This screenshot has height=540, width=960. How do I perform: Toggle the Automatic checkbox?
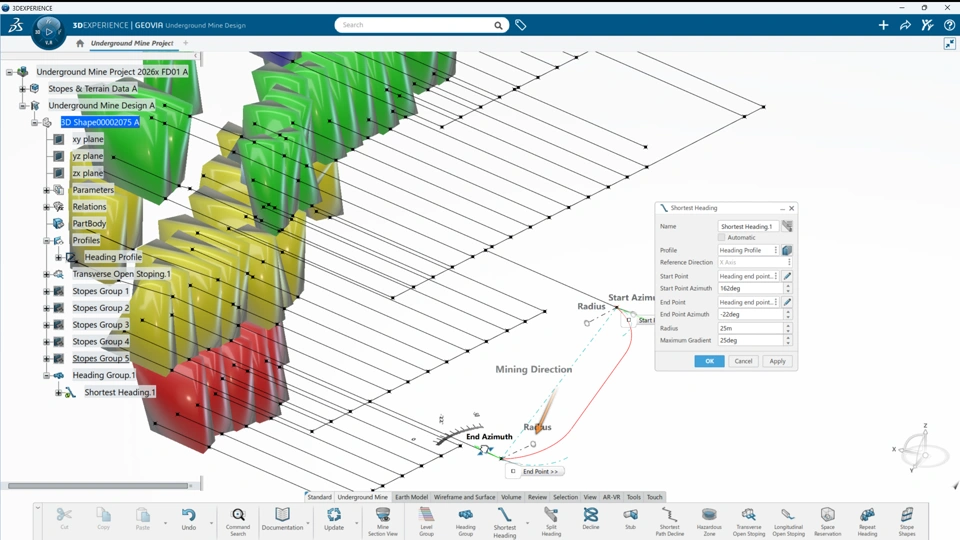(x=722, y=238)
